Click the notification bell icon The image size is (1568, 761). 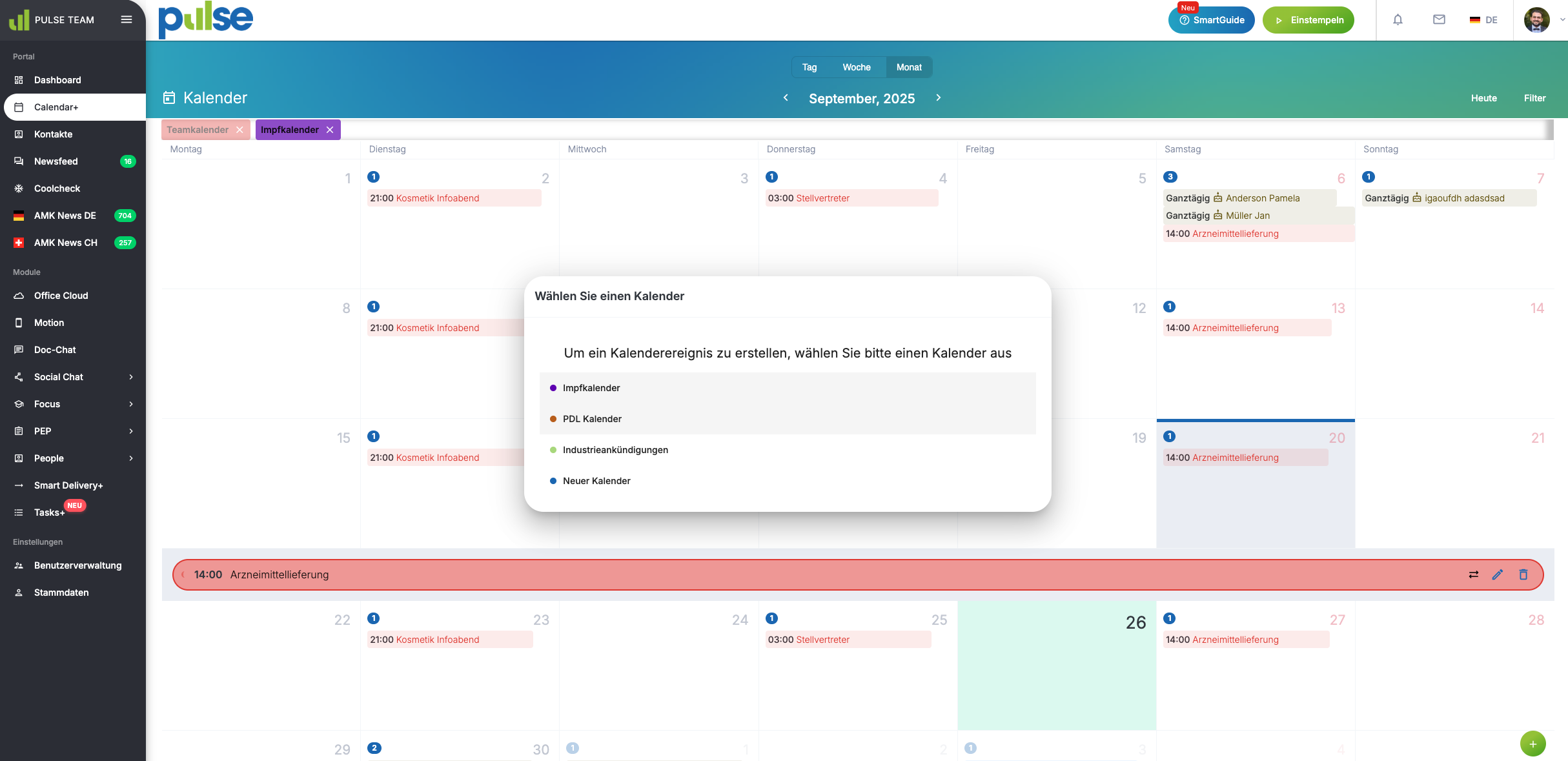point(1398,20)
